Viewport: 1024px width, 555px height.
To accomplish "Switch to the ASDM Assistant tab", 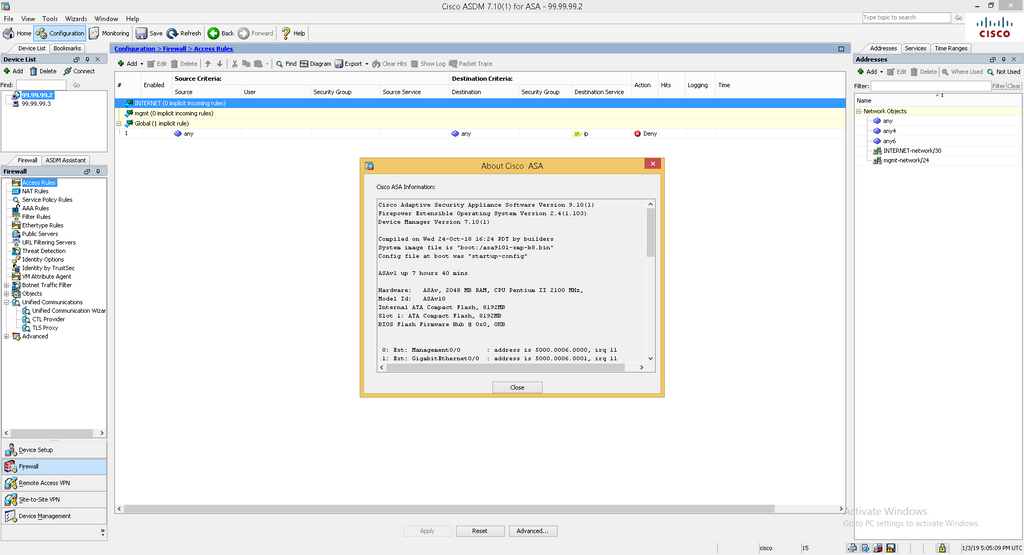I will [x=65, y=160].
